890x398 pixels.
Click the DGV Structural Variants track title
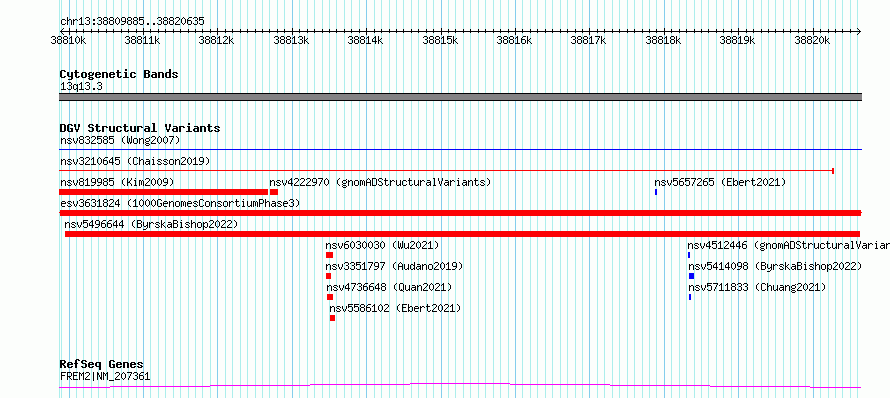pyautogui.click(x=140, y=128)
